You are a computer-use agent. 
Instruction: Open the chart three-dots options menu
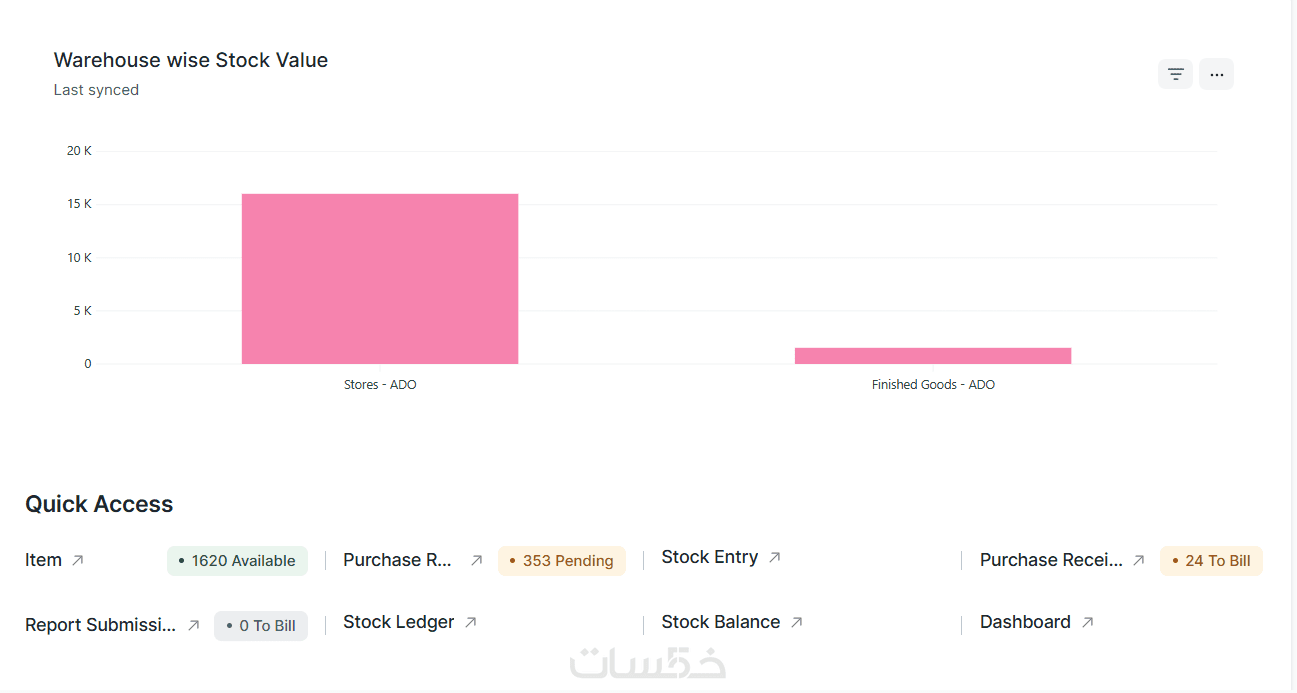(x=1216, y=74)
